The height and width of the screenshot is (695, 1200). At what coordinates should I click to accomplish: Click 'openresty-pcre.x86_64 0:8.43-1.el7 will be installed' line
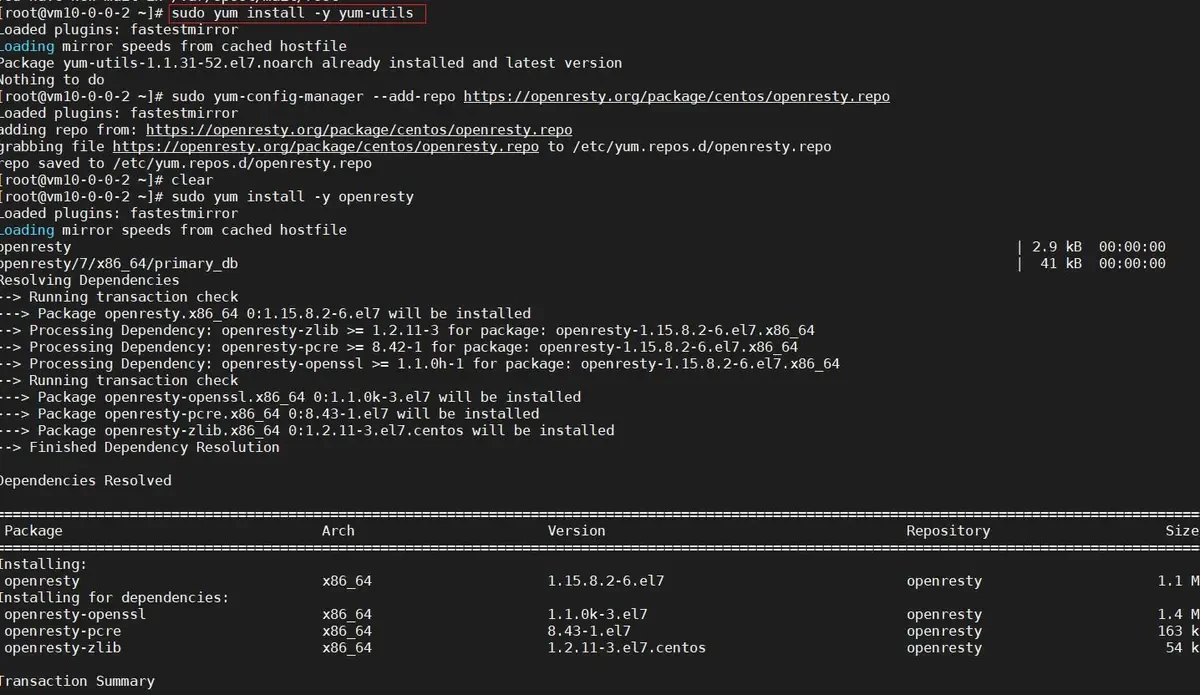click(270, 414)
